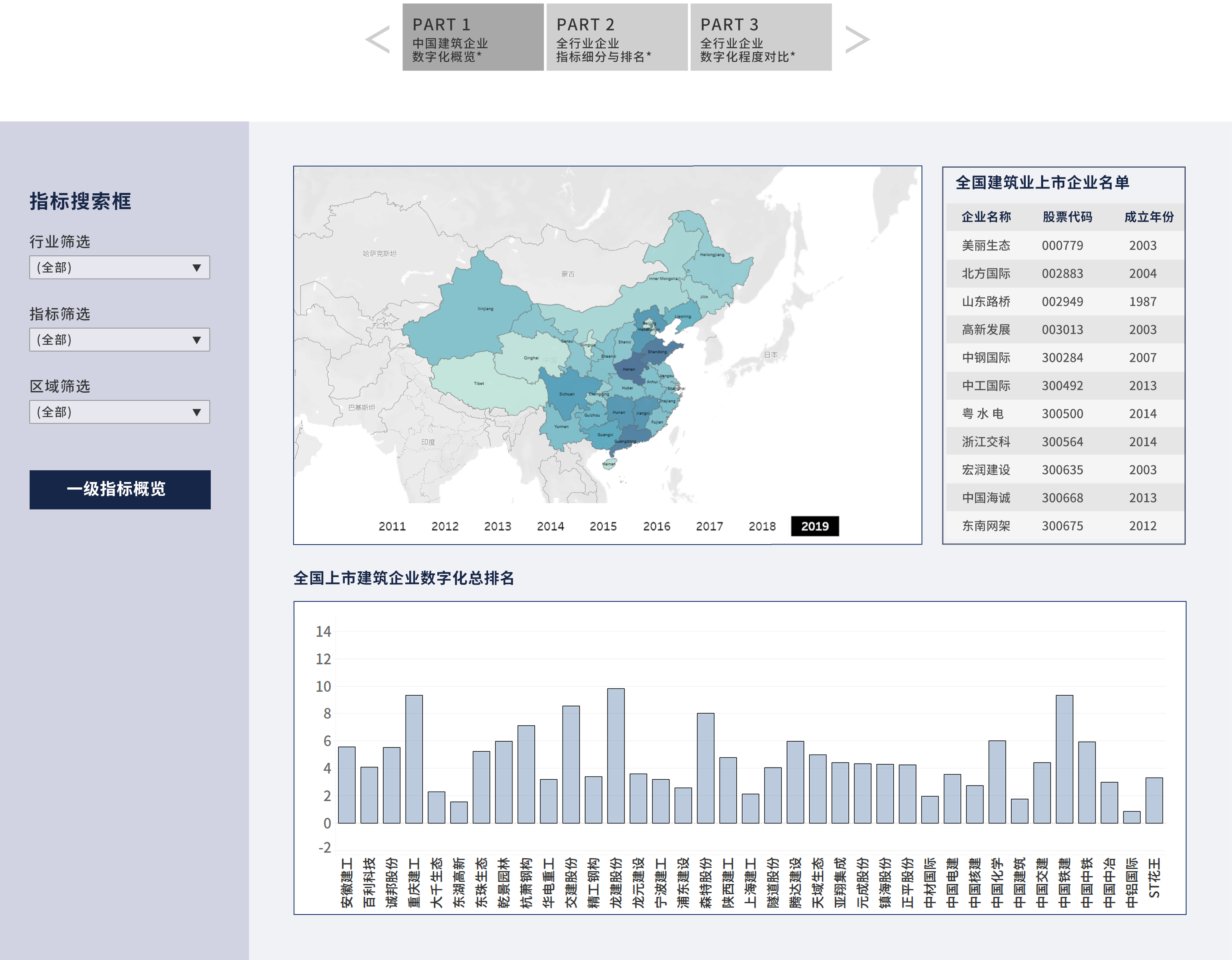Select year 2011 on map timeline
1232x960 pixels.
click(x=392, y=526)
